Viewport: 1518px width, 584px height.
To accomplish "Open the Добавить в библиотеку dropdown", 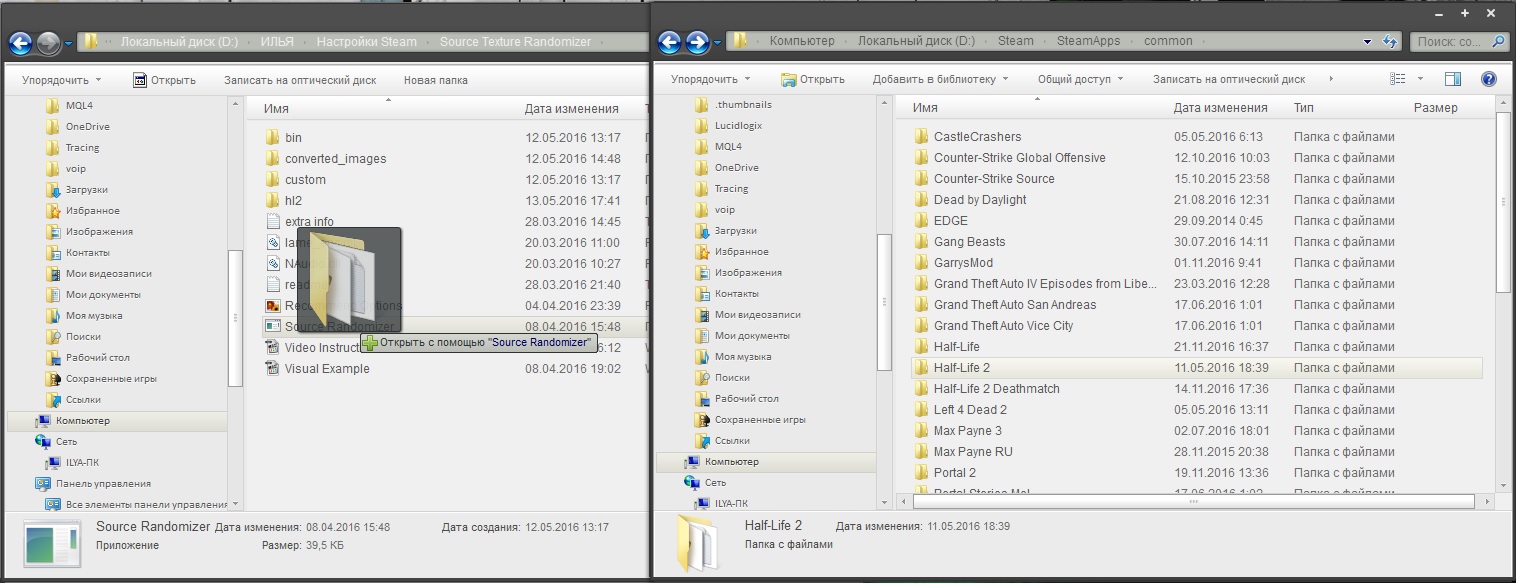I will pos(940,79).
